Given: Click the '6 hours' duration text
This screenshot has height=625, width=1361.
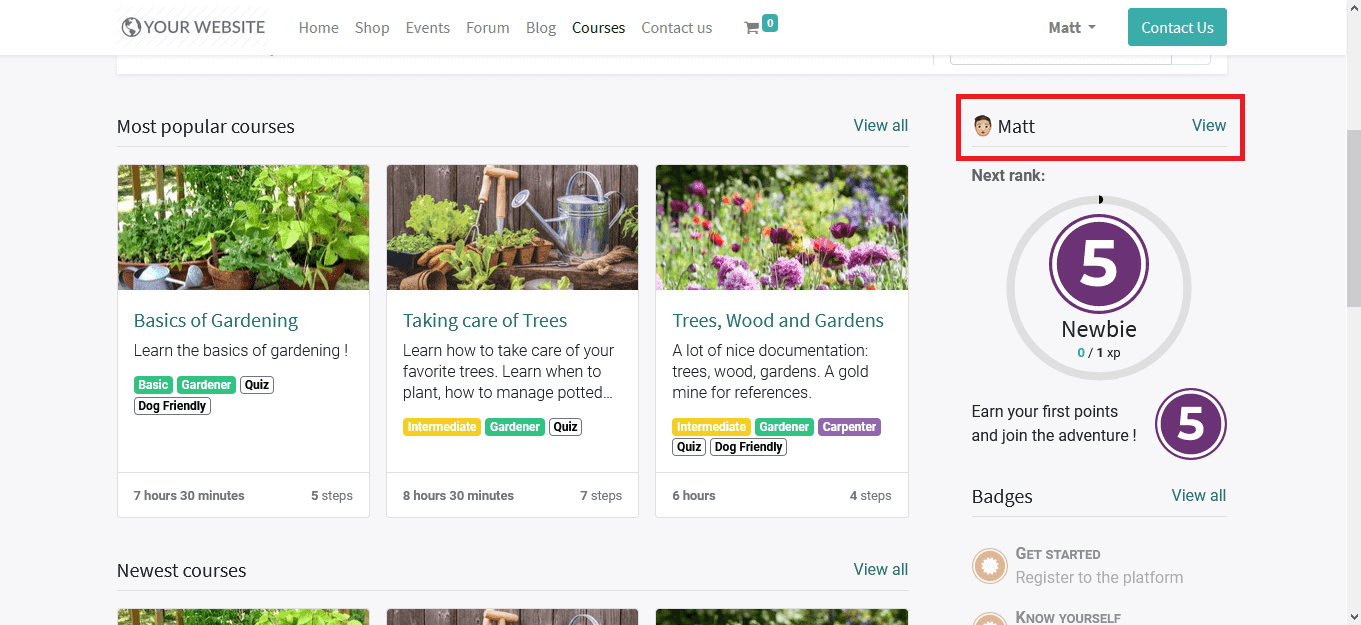Looking at the screenshot, I should [x=694, y=495].
